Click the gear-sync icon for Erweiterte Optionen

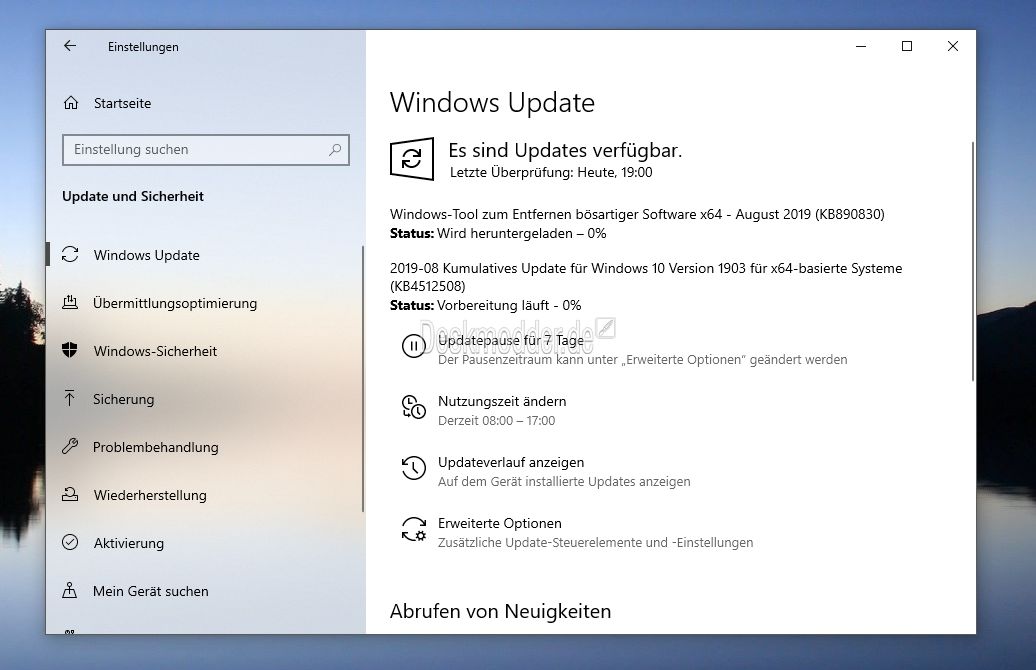click(414, 529)
